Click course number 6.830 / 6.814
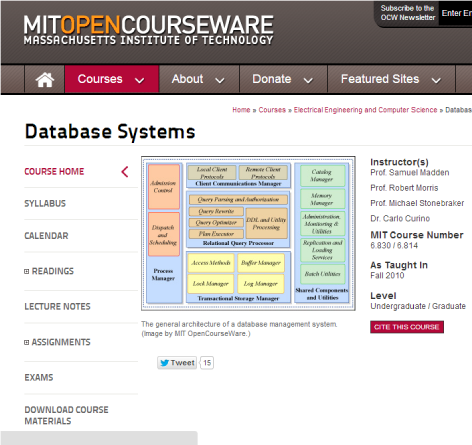The image size is (472, 445). (x=394, y=245)
